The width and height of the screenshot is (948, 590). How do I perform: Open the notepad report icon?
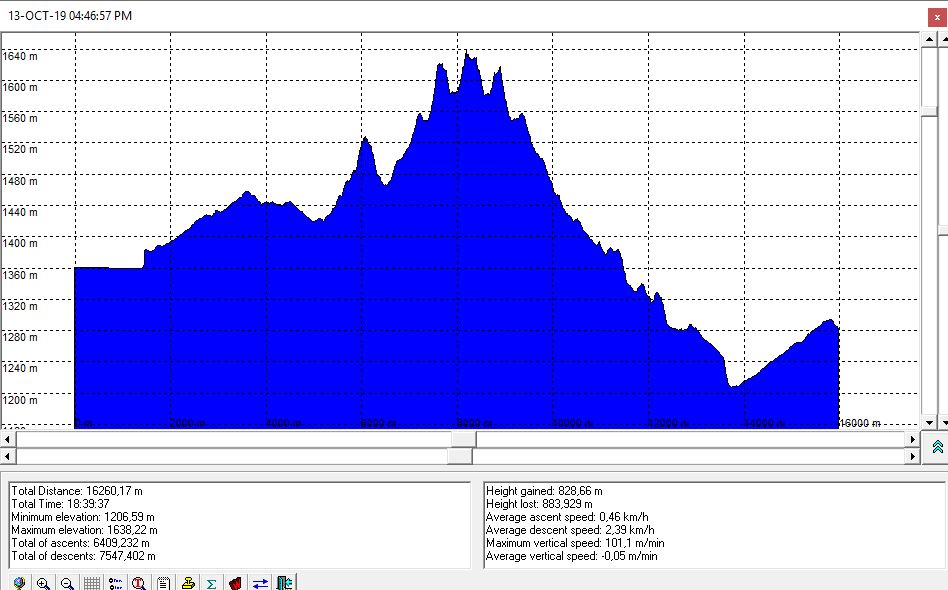[x=163, y=583]
